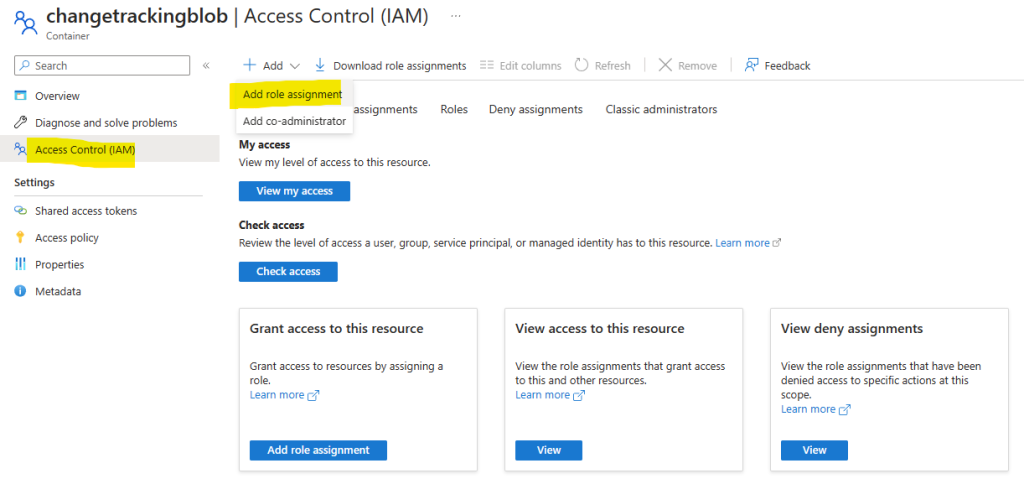Click View button under View deny assignments

coord(814,450)
